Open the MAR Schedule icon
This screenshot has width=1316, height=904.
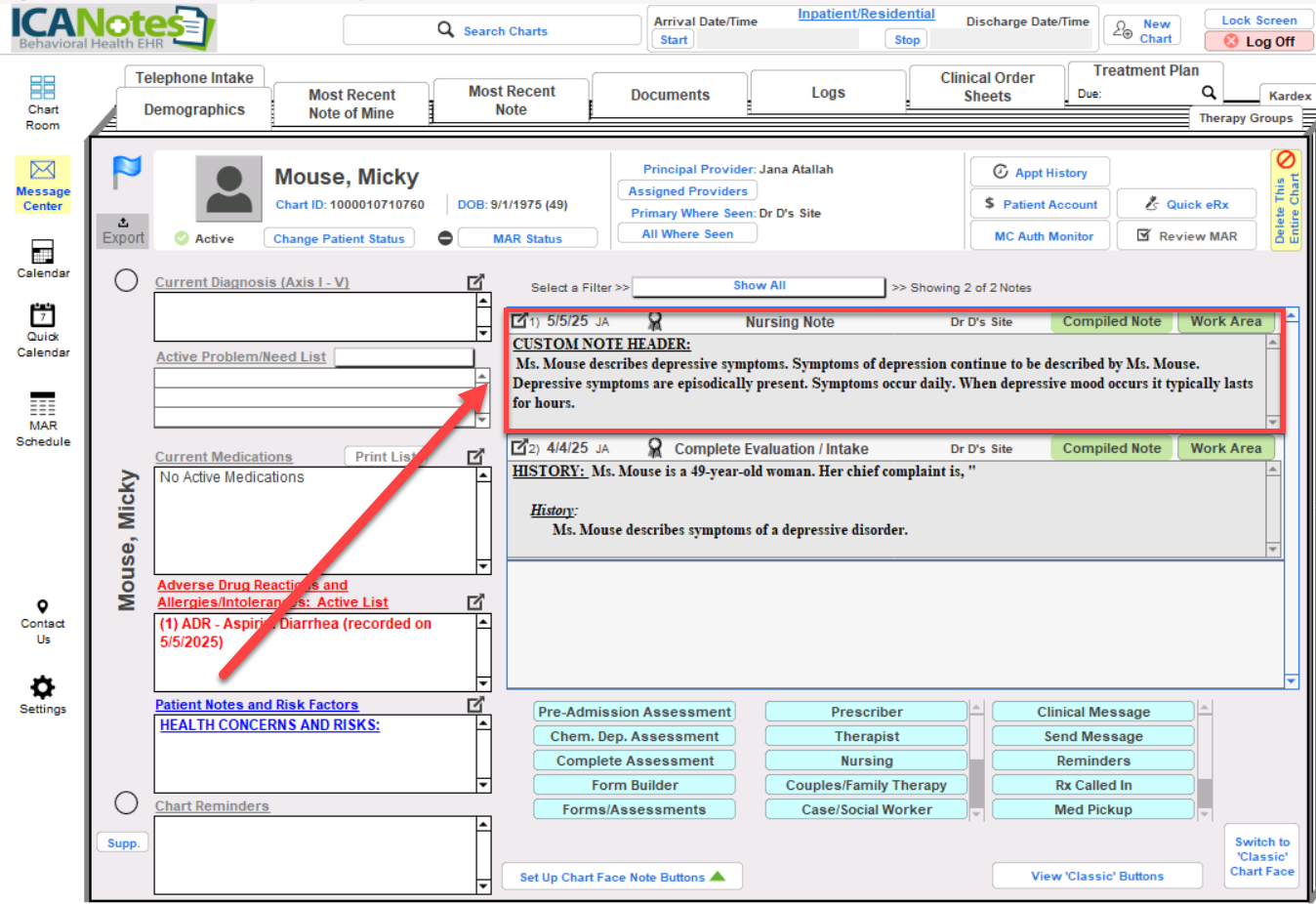pyautogui.click(x=42, y=403)
